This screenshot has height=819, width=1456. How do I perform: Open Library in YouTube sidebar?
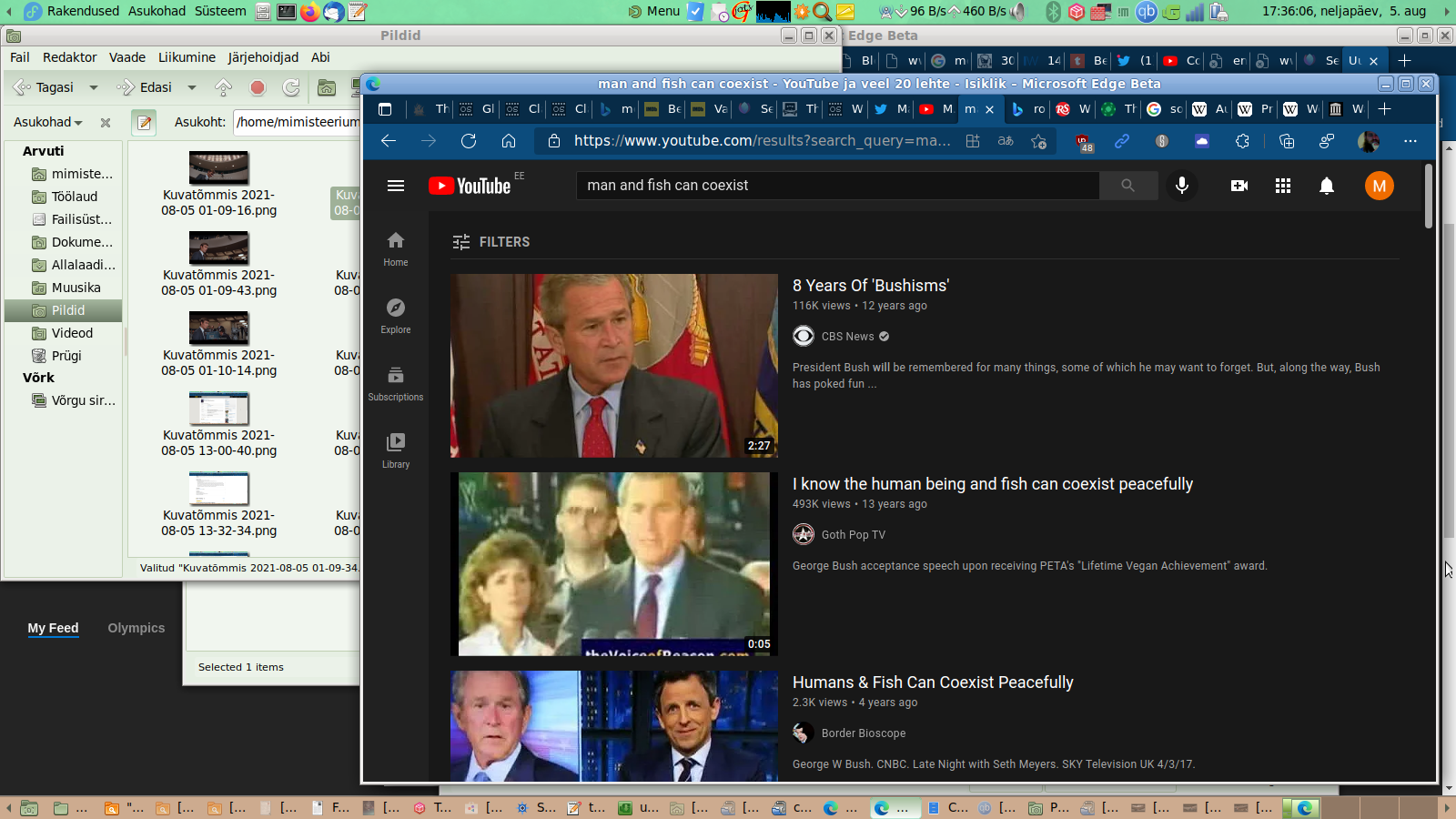click(395, 450)
